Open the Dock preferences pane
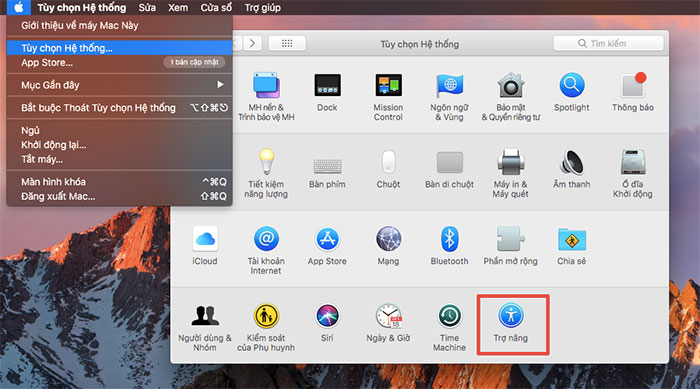Screen dimensions: 700x389 (x=327, y=92)
